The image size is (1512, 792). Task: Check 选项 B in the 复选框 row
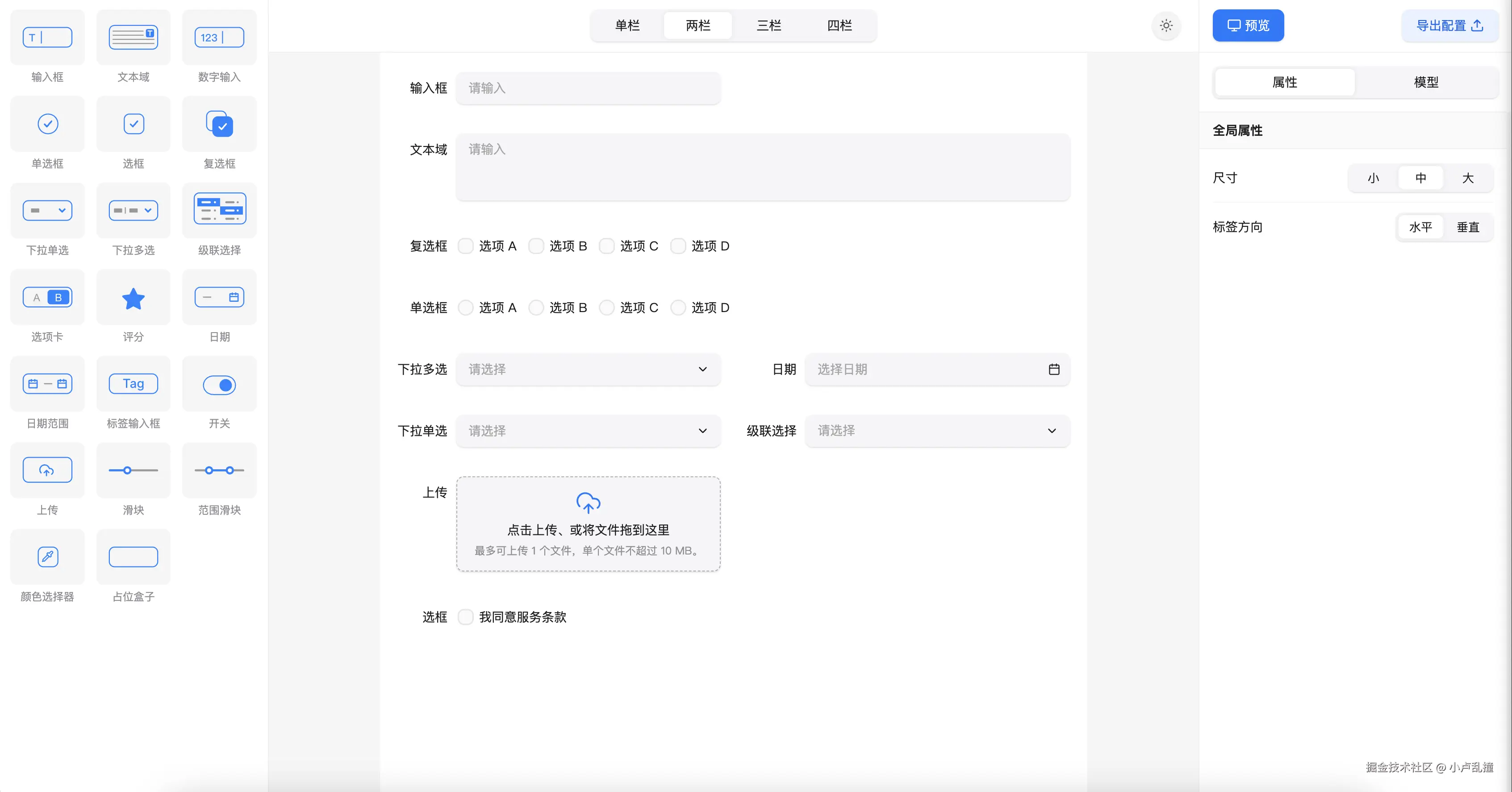coord(536,246)
